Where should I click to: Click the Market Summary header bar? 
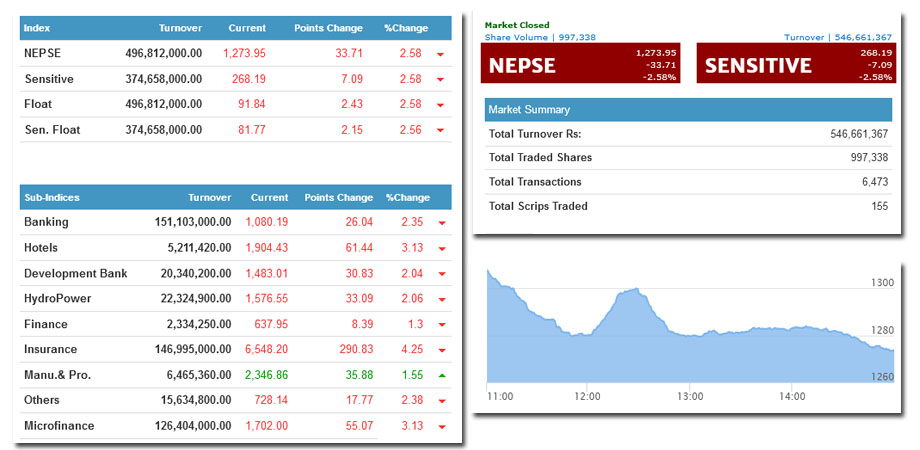[688, 110]
